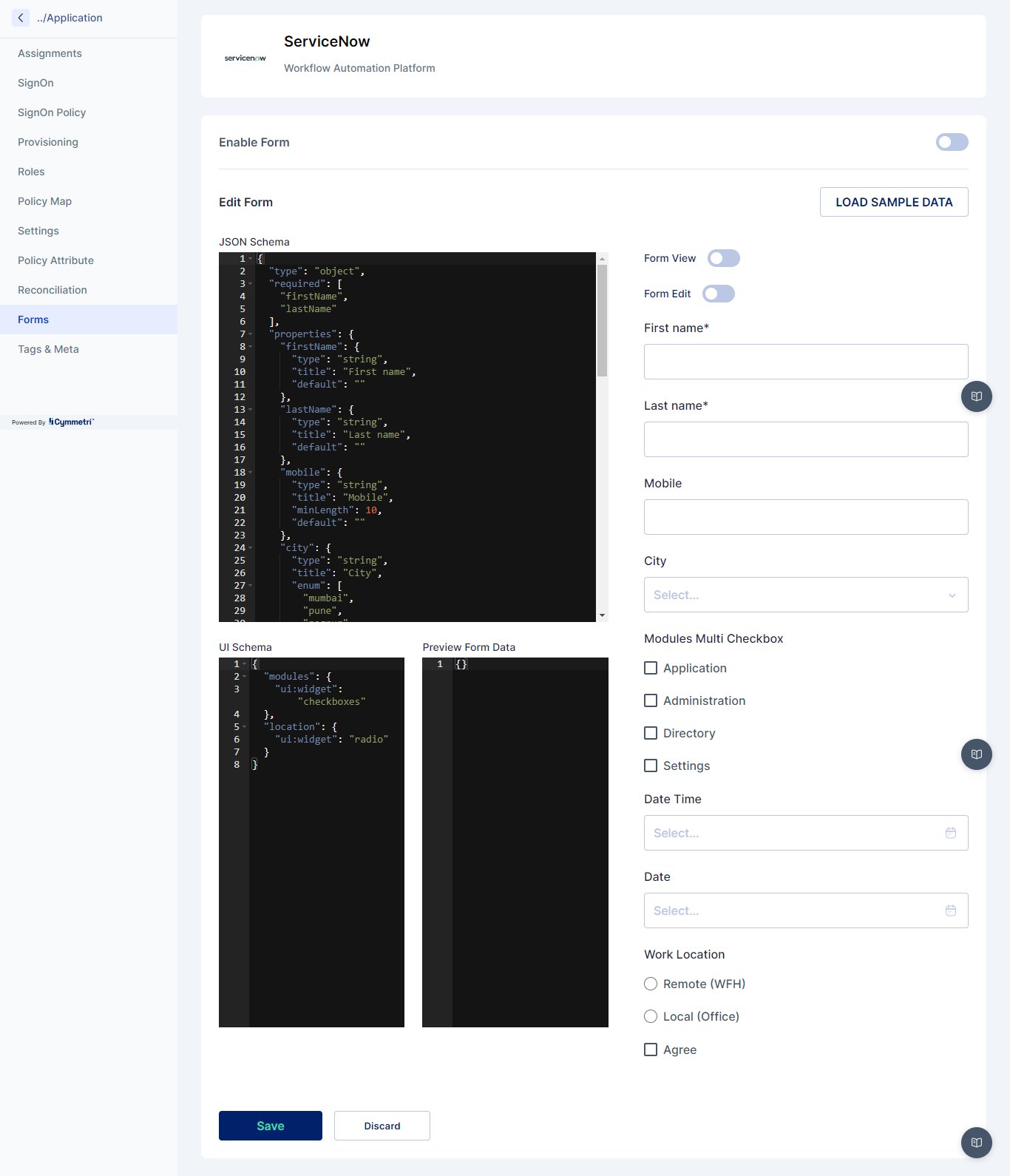Screen dimensions: 1010x1176
Task: Select Remote (WFH) radio option
Action: [651, 984]
